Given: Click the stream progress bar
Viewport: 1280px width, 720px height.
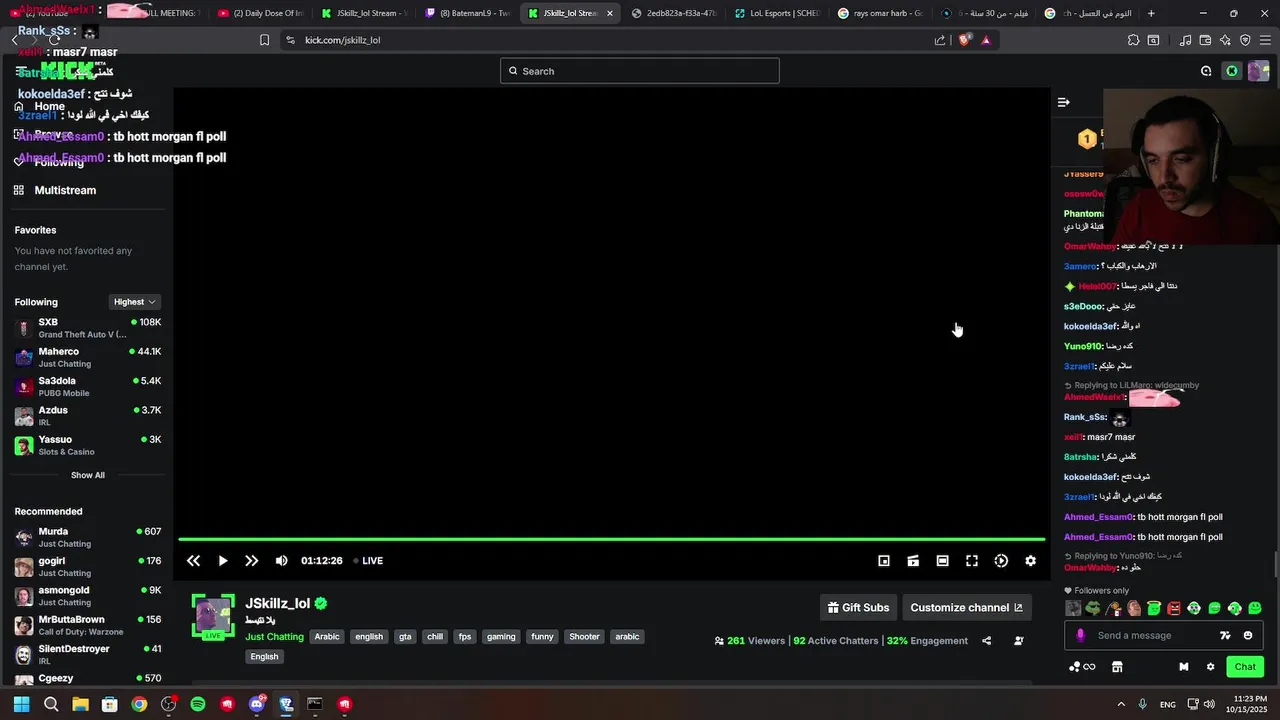Looking at the screenshot, I should click(x=612, y=539).
